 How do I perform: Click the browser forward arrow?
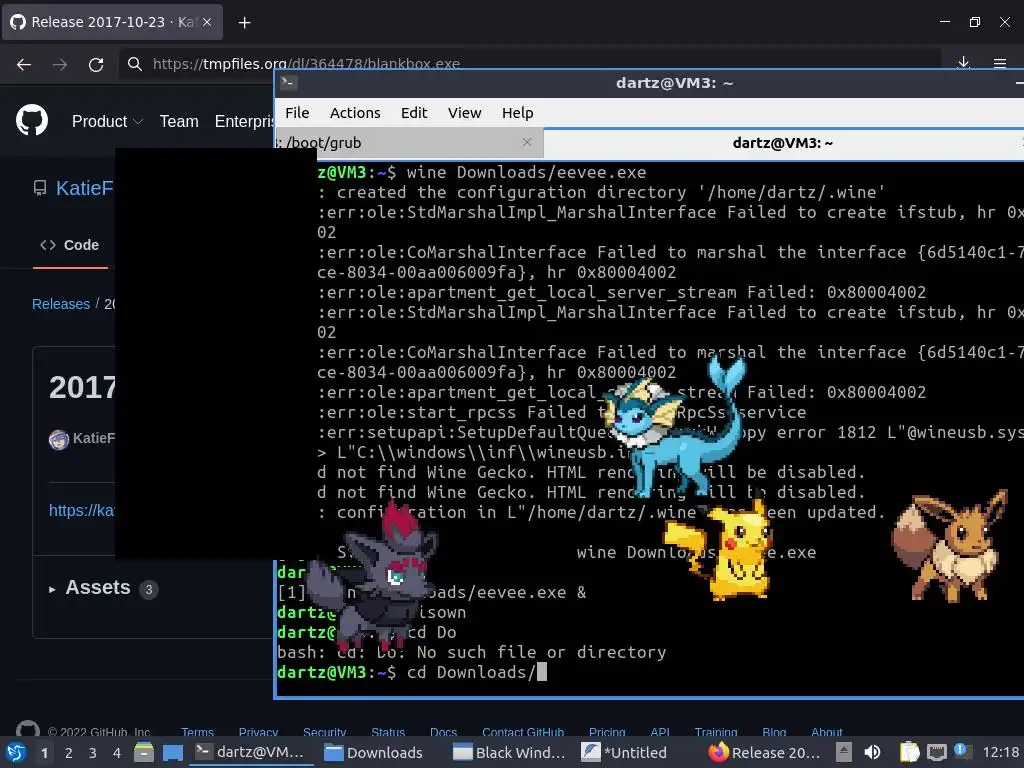(60, 64)
